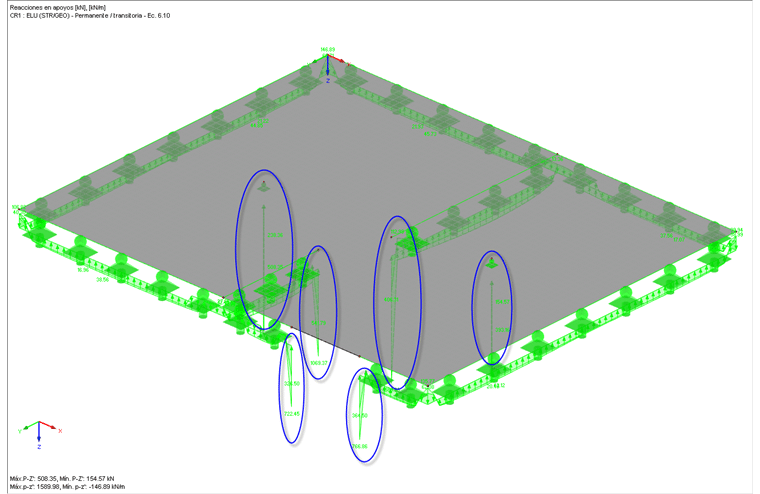760x494 pixels.
Task: Click the coordinate axes triad icon
Action: tap(40, 434)
